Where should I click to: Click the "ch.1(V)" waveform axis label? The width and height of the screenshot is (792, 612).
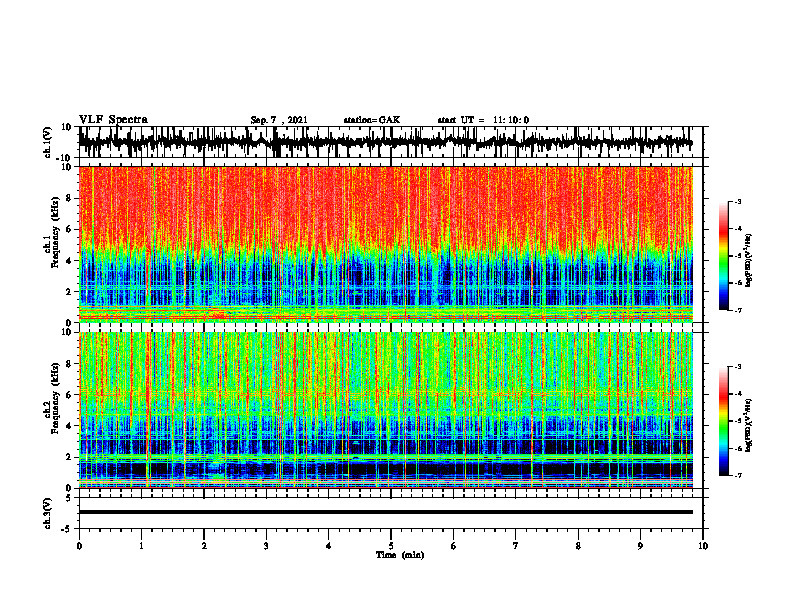click(x=48, y=142)
